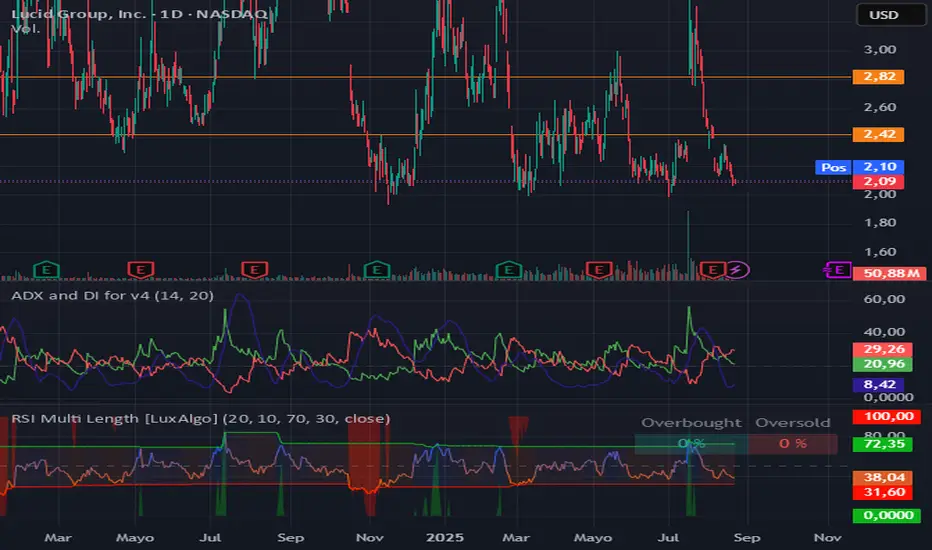Click the green earnings marker nearest Mar 2024

click(x=46, y=271)
